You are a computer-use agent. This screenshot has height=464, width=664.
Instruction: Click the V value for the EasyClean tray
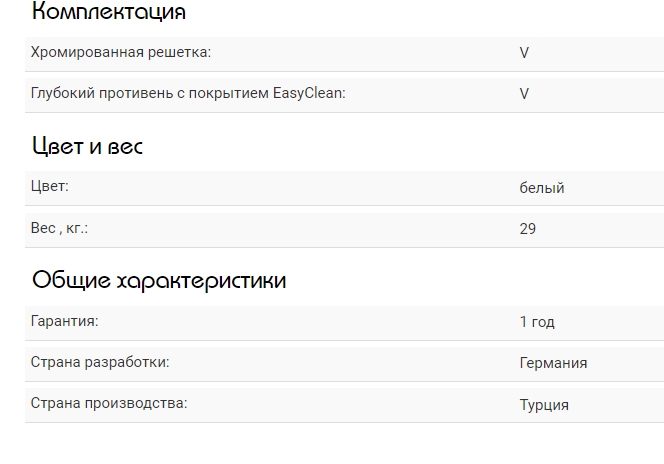524,94
